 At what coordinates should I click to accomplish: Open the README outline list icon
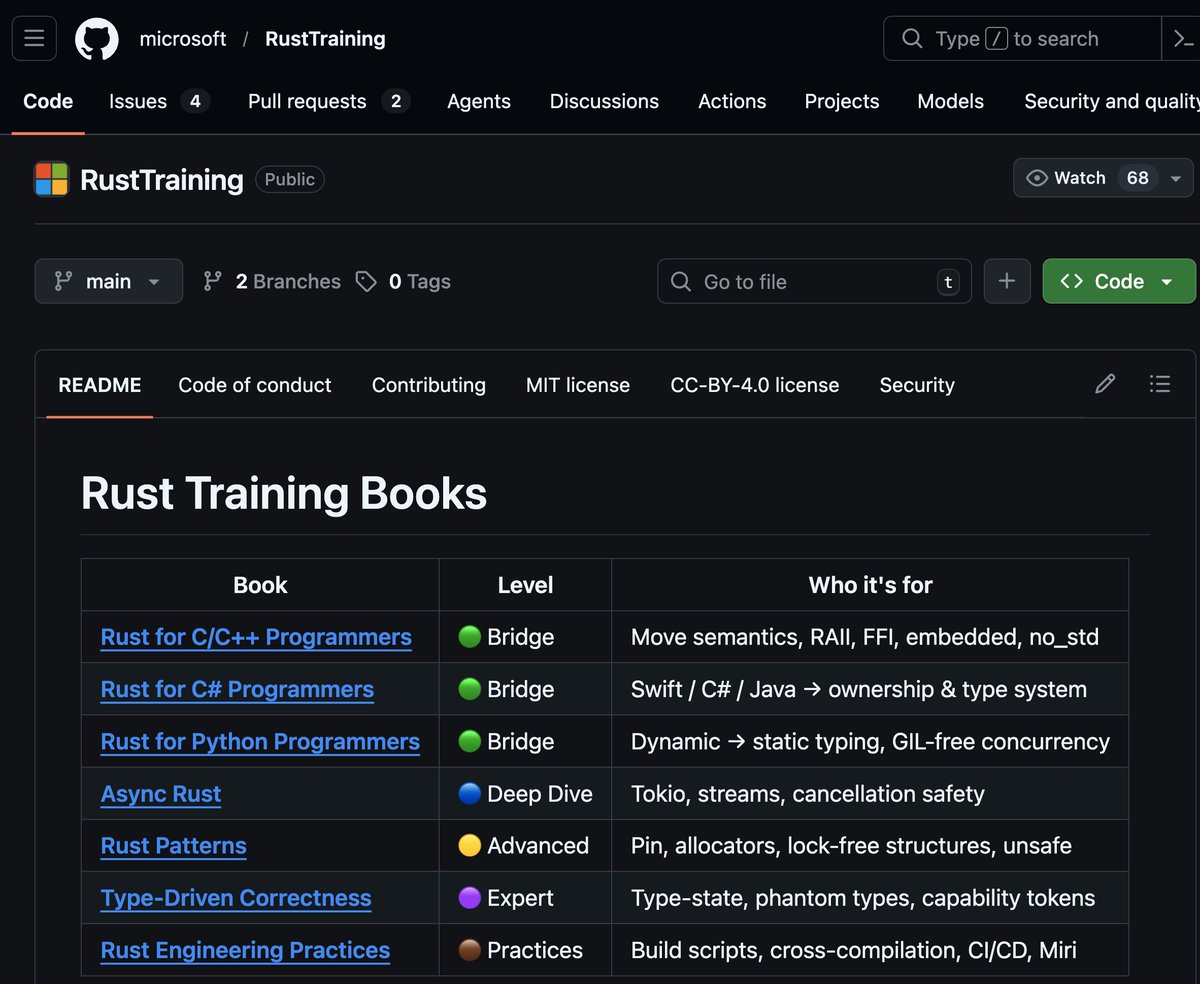pos(1160,384)
